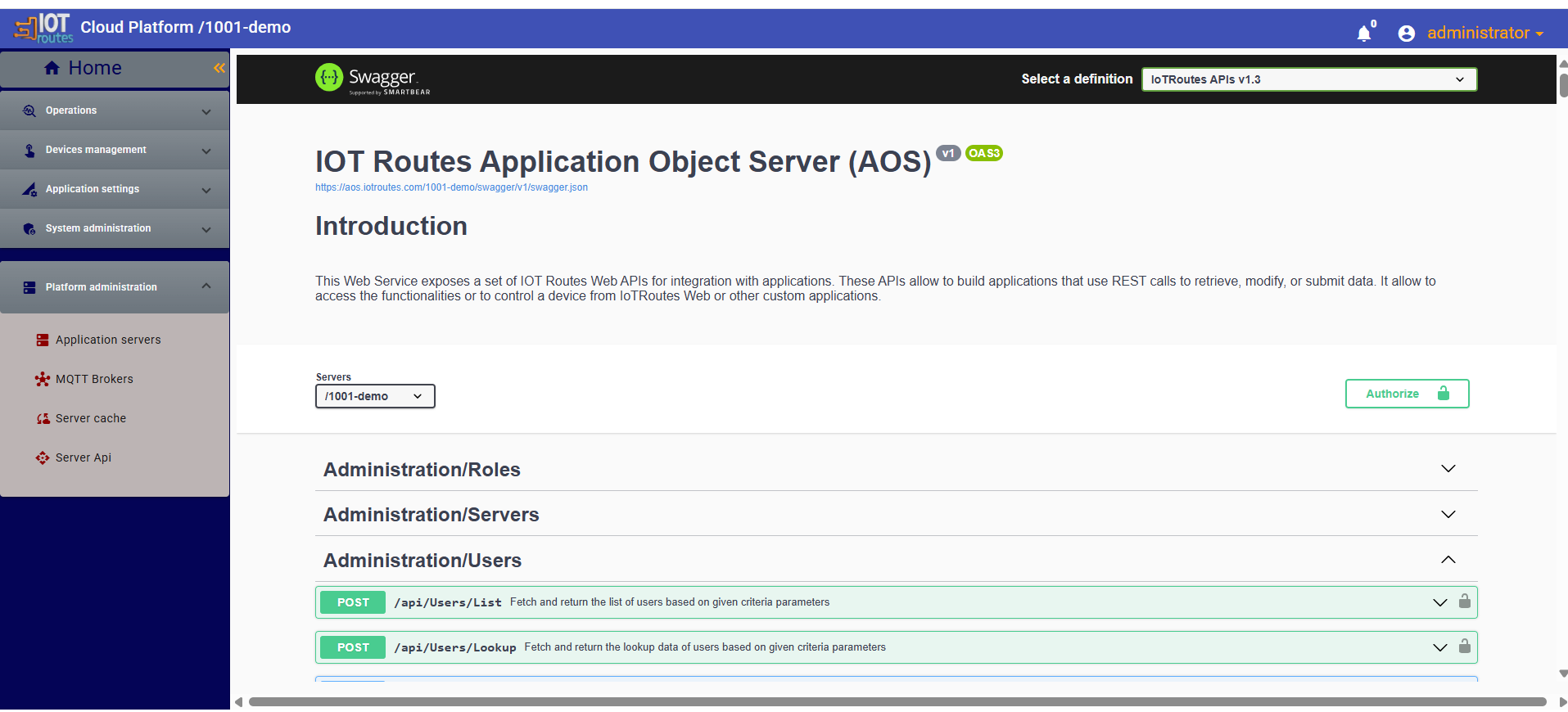Click the Server Api icon

point(43,457)
